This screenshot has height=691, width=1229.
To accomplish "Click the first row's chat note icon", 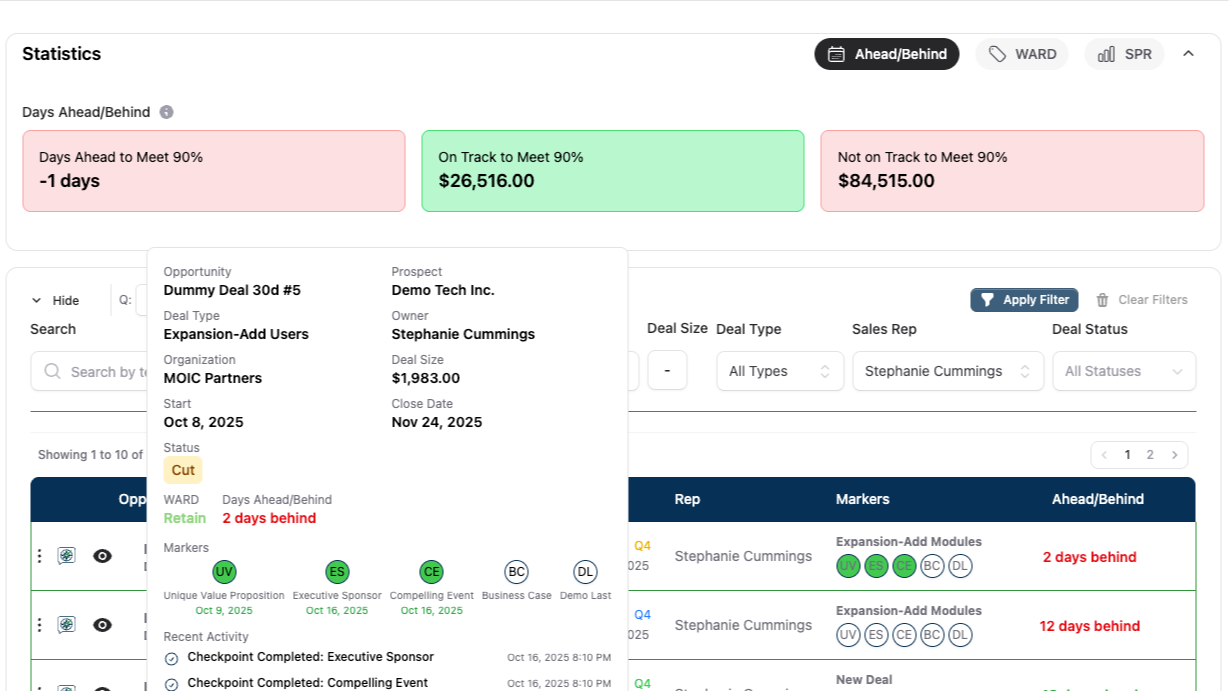I will [66, 556].
